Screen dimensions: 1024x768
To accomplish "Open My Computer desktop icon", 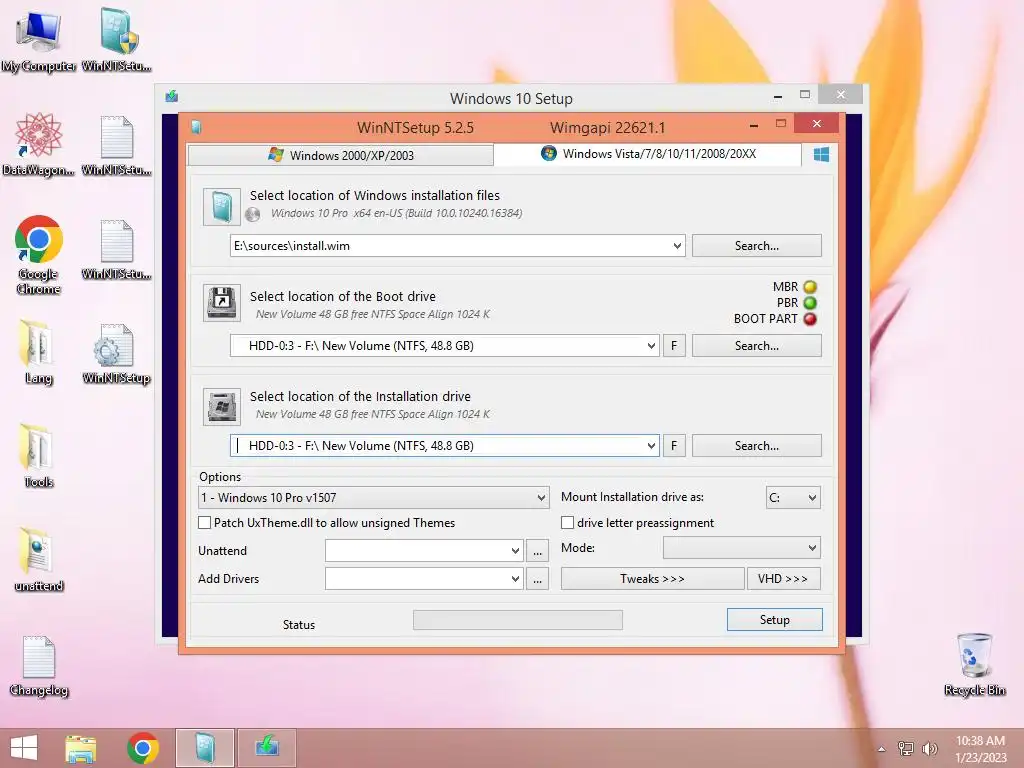I will (x=39, y=40).
